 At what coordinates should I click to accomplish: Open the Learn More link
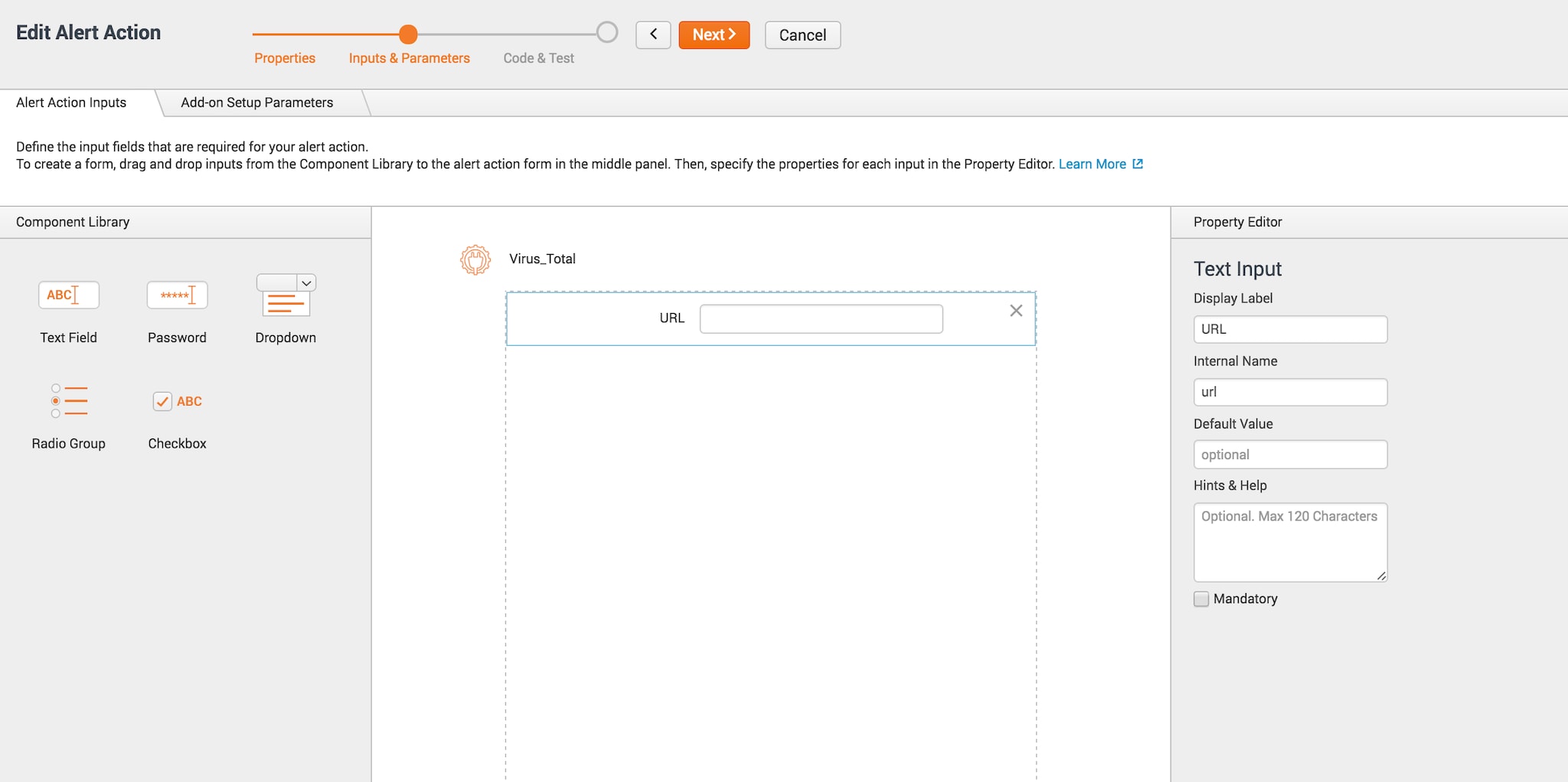1092,164
